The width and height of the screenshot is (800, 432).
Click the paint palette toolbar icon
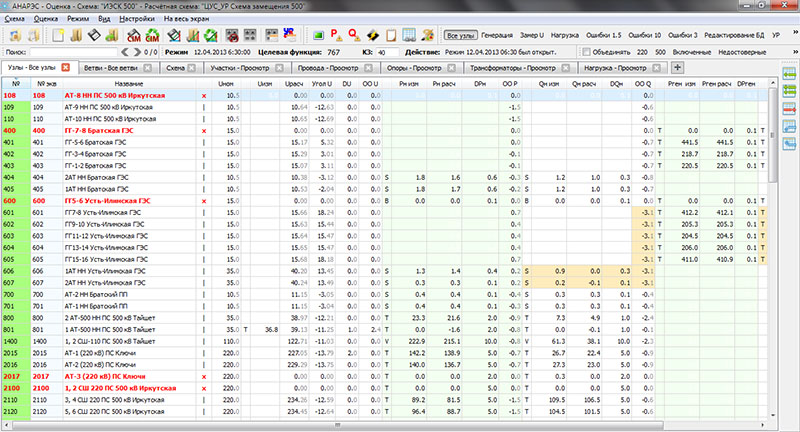click(428, 35)
